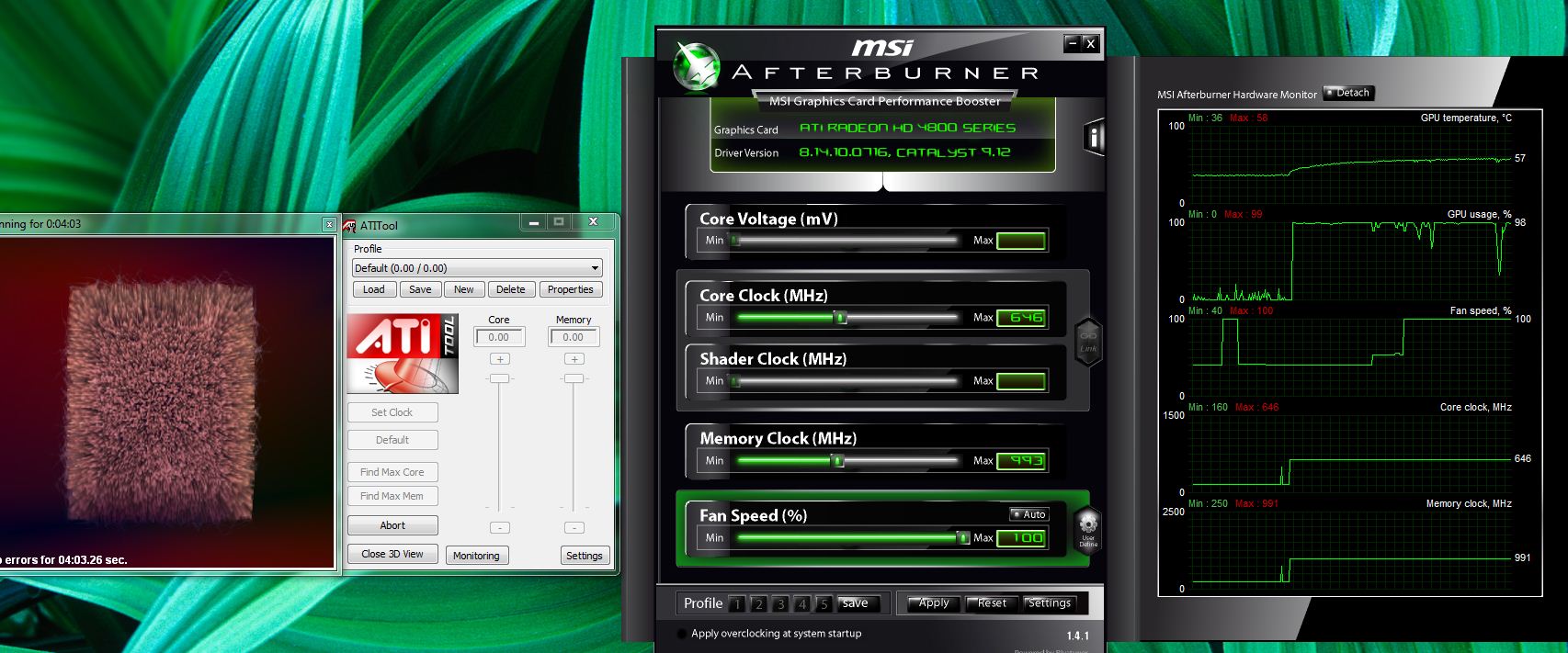Click the Link clocks hexagon icon
The image size is (1568, 653).
[1088, 342]
